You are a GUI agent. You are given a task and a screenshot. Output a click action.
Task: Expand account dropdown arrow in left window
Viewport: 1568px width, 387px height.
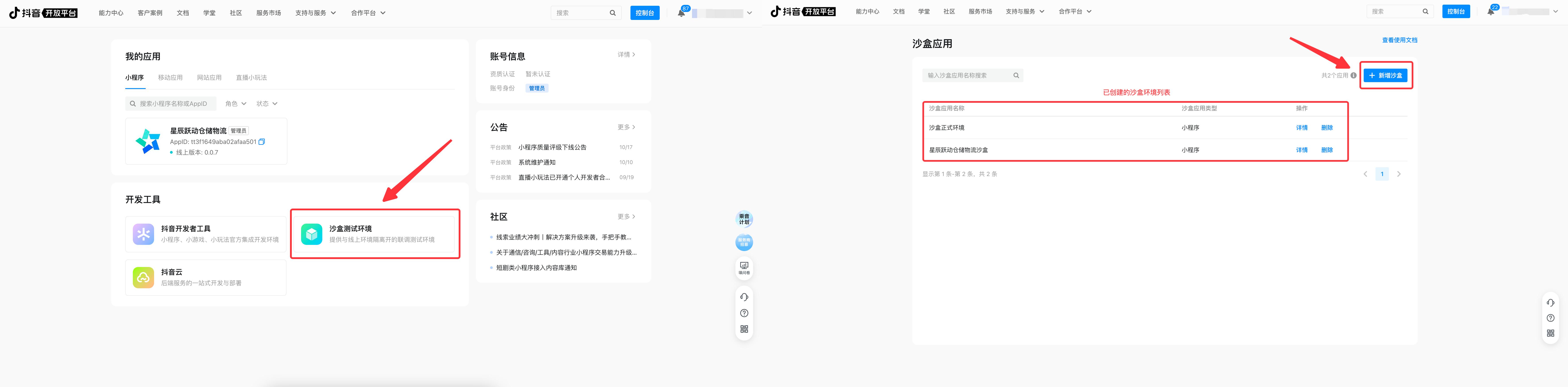click(x=749, y=13)
